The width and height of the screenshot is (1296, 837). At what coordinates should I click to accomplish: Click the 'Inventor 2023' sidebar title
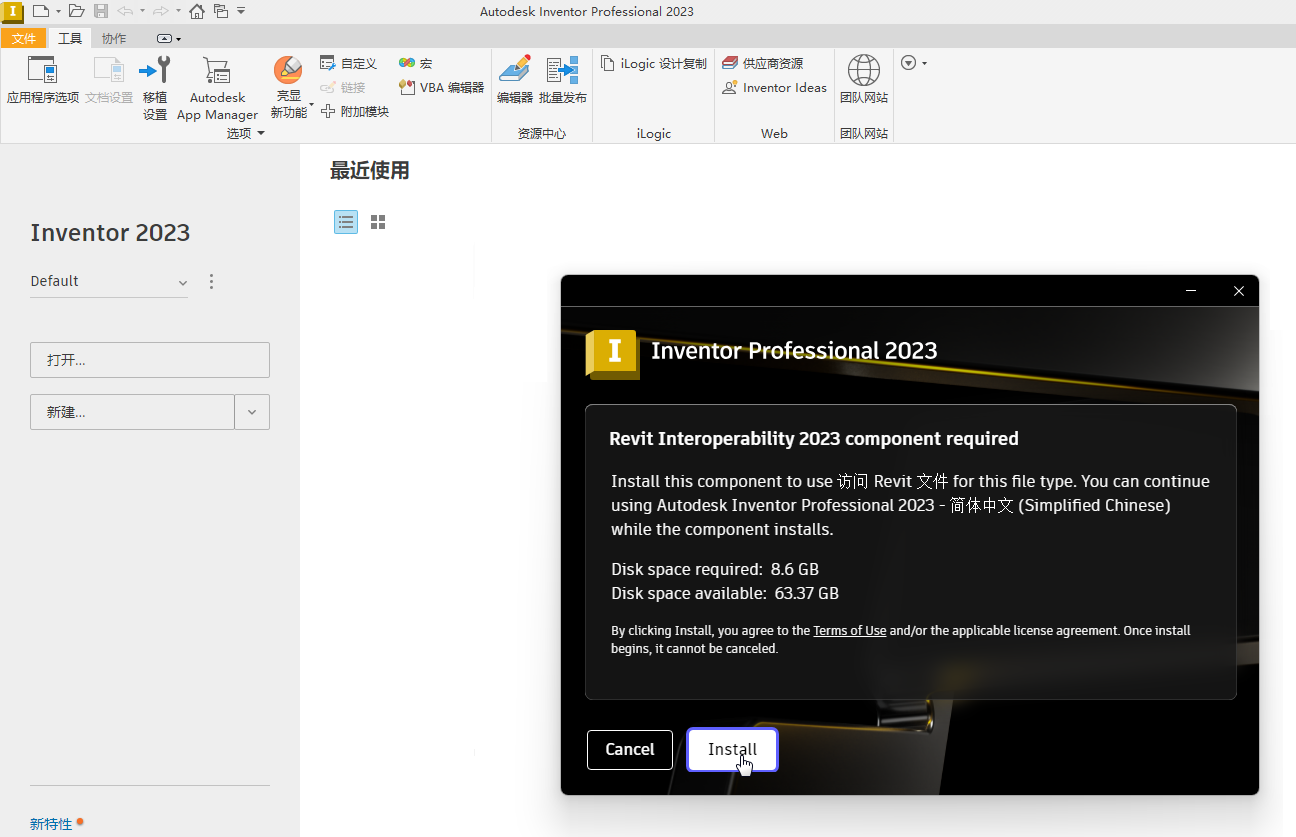(110, 233)
